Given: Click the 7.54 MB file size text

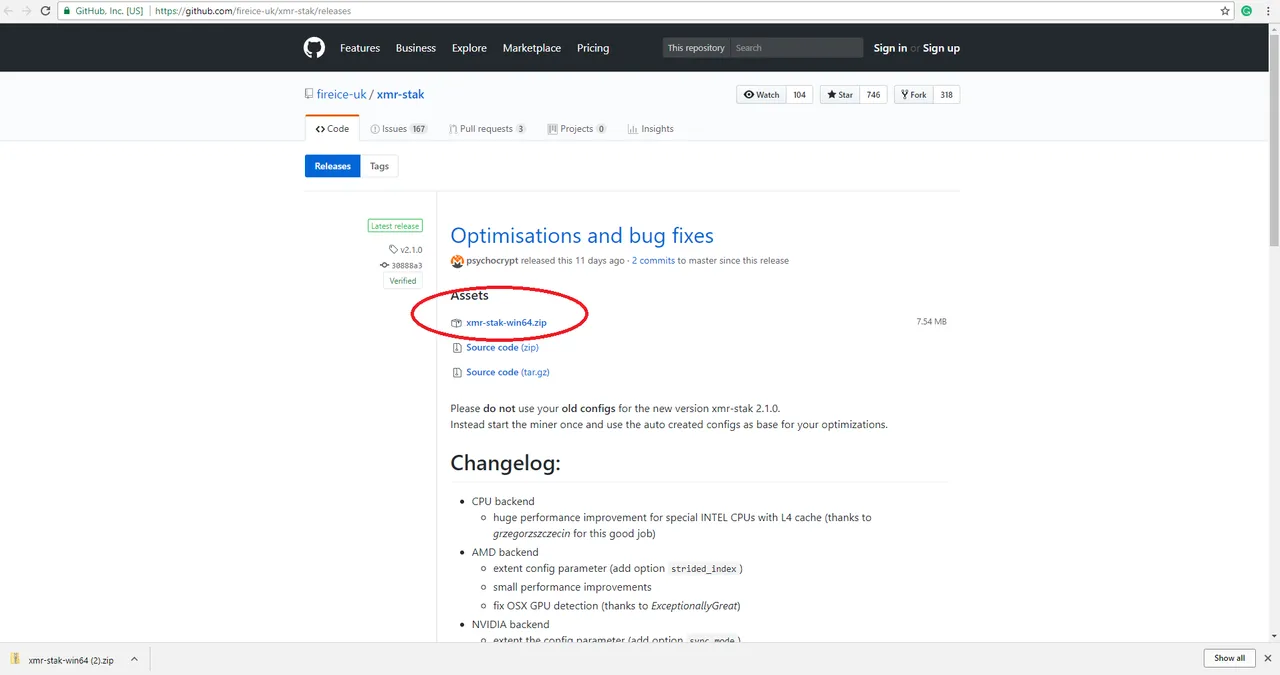Looking at the screenshot, I should coord(931,322).
